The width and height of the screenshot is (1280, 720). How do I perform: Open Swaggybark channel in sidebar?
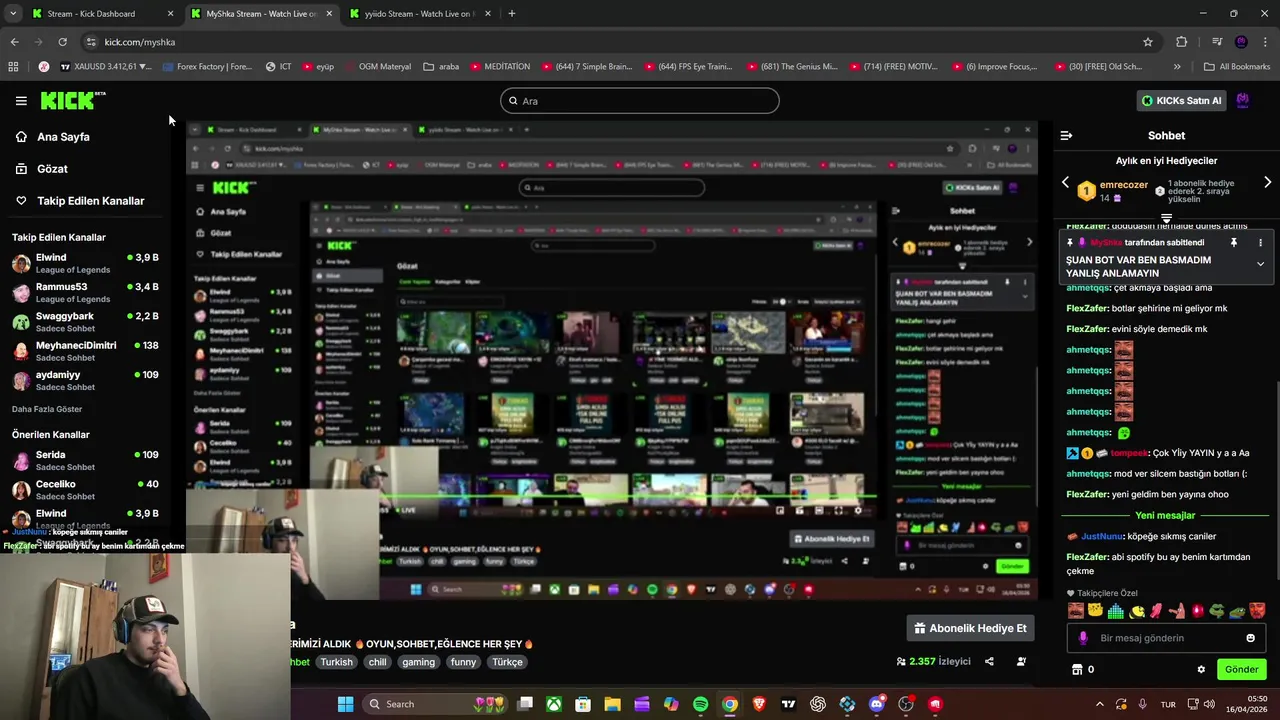coord(85,322)
